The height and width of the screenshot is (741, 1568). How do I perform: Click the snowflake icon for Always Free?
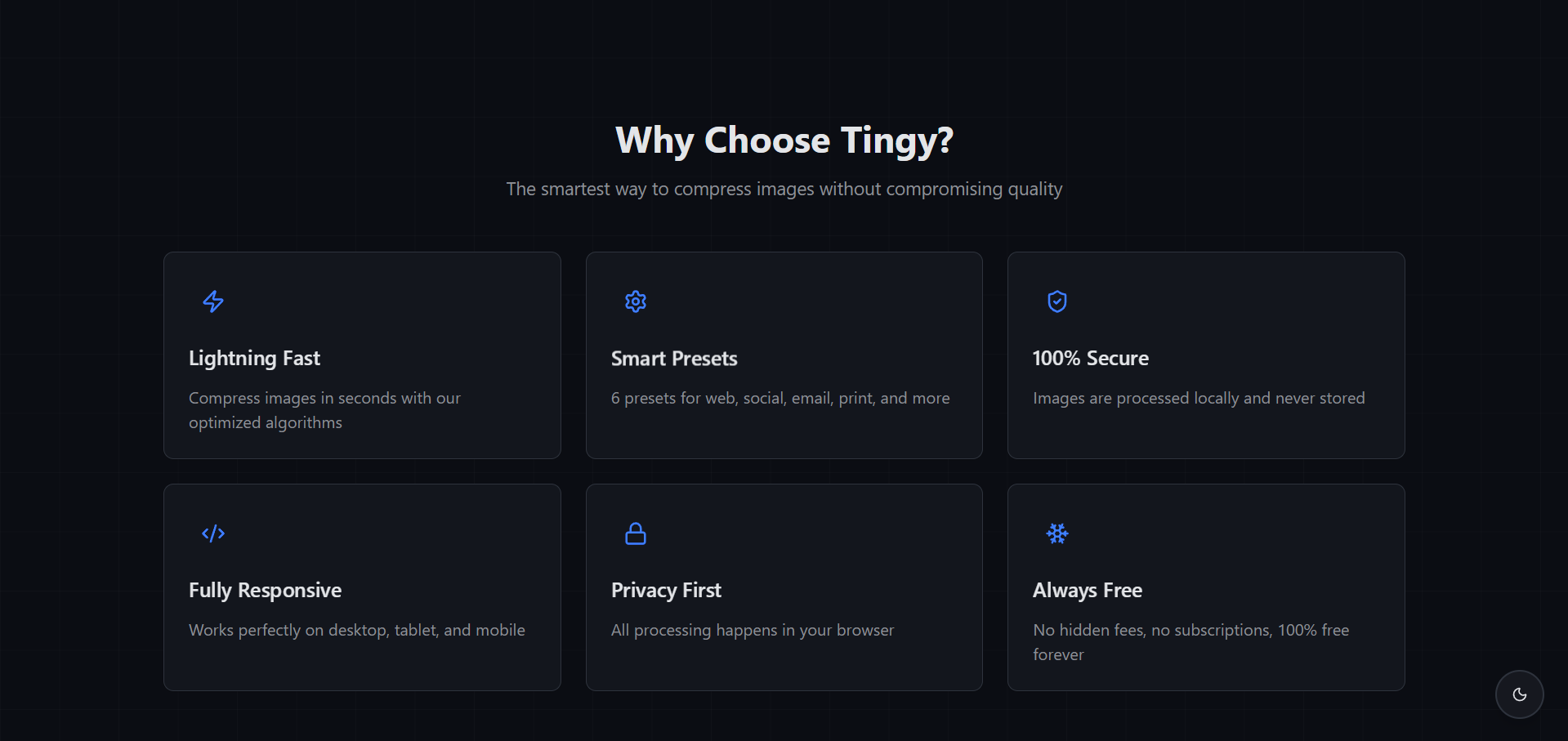point(1057,533)
